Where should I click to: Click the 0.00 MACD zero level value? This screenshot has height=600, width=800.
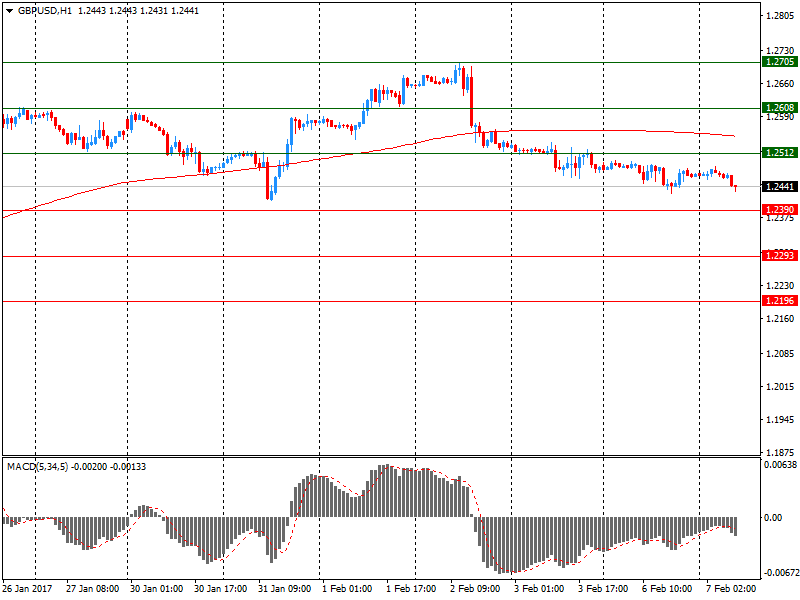pos(773,518)
